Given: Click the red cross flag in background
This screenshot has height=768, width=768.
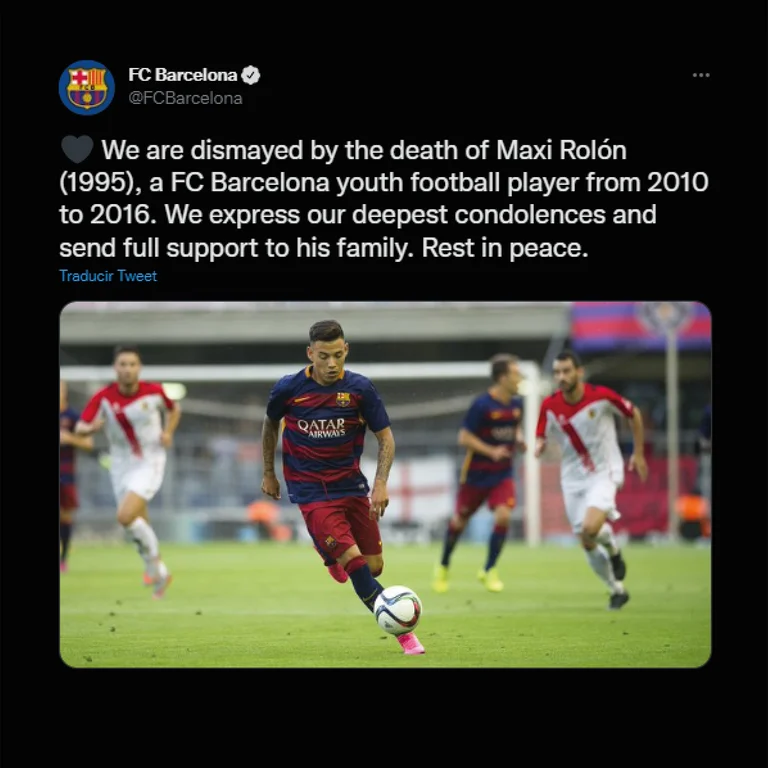Looking at the screenshot, I should (416, 490).
